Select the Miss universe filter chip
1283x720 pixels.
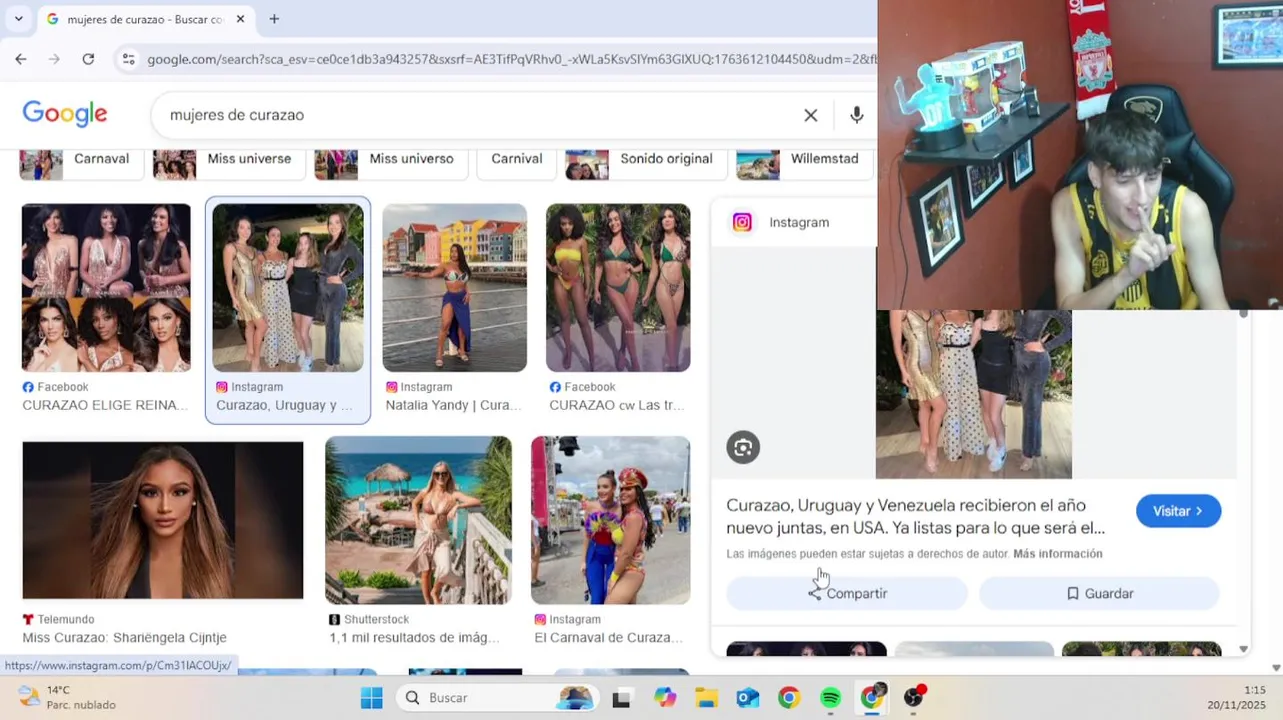tap(229, 162)
